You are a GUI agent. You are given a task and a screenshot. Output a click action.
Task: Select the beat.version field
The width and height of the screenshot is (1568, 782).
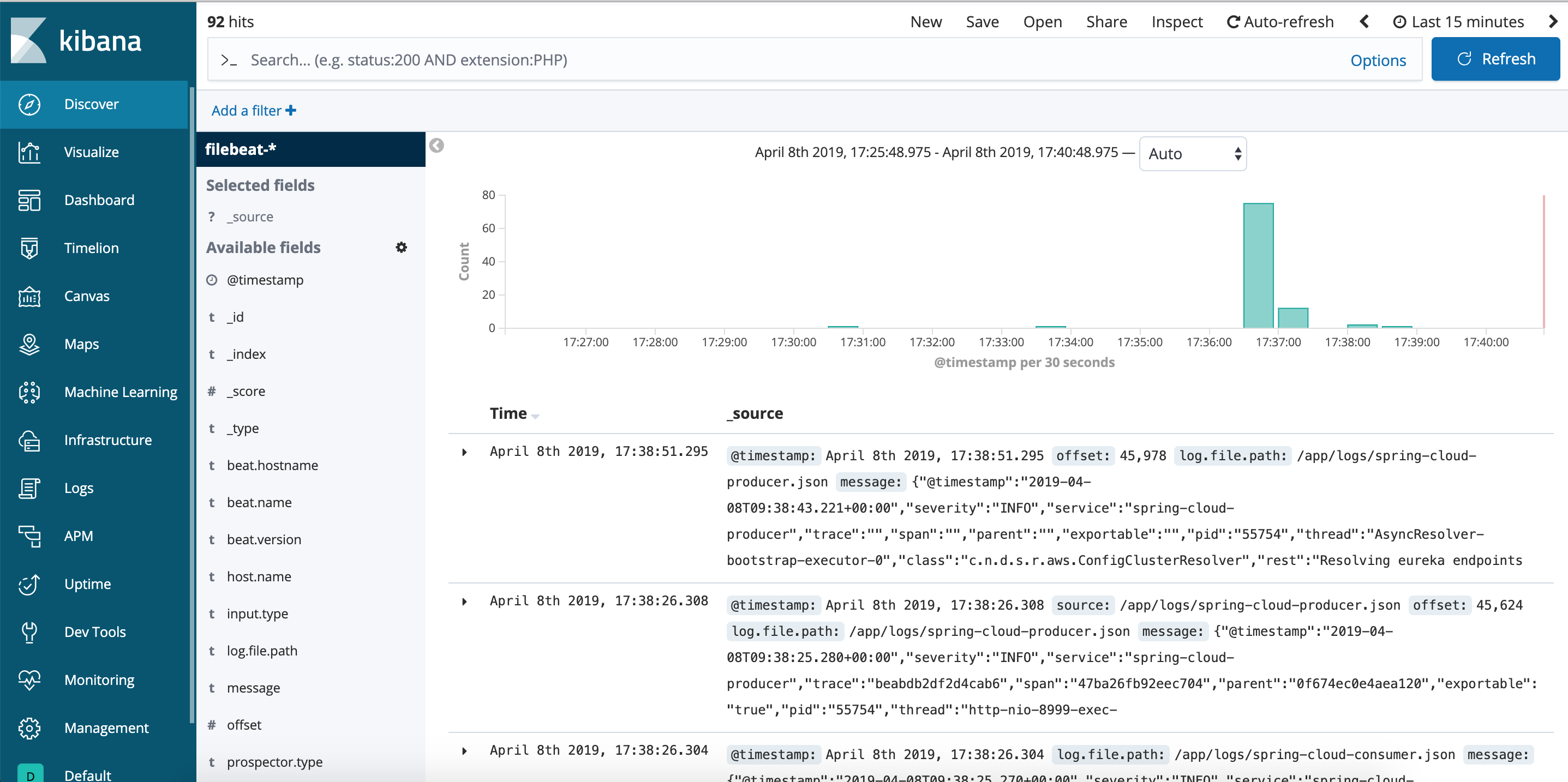click(264, 540)
